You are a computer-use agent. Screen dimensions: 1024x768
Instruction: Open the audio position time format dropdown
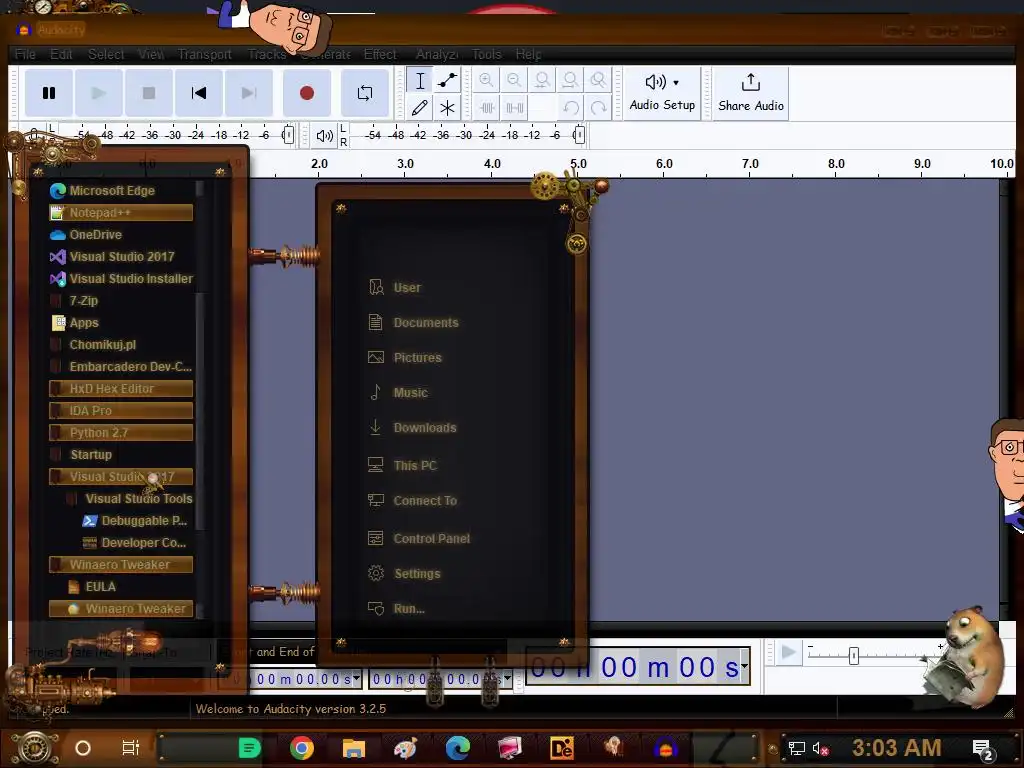[x=744, y=667]
